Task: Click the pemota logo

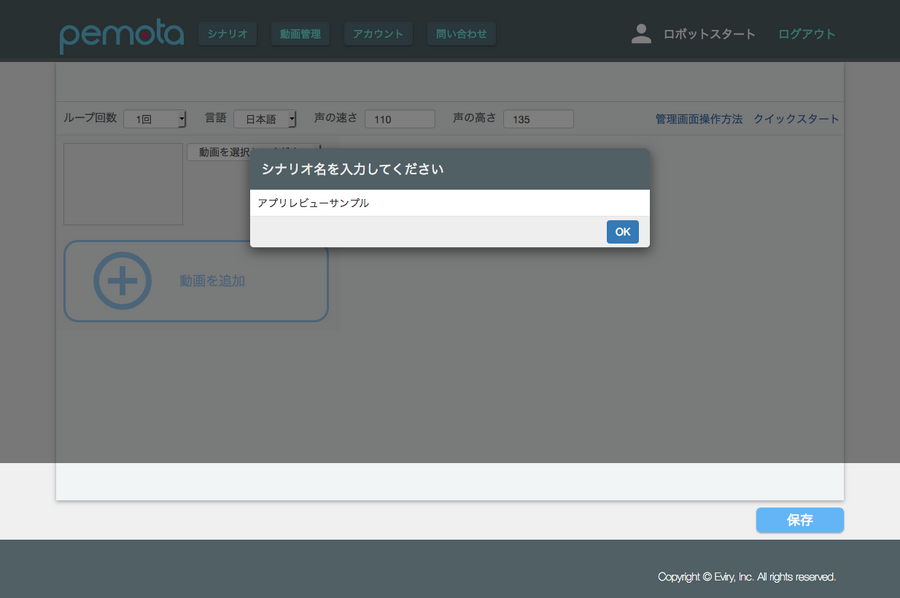Action: (x=121, y=35)
